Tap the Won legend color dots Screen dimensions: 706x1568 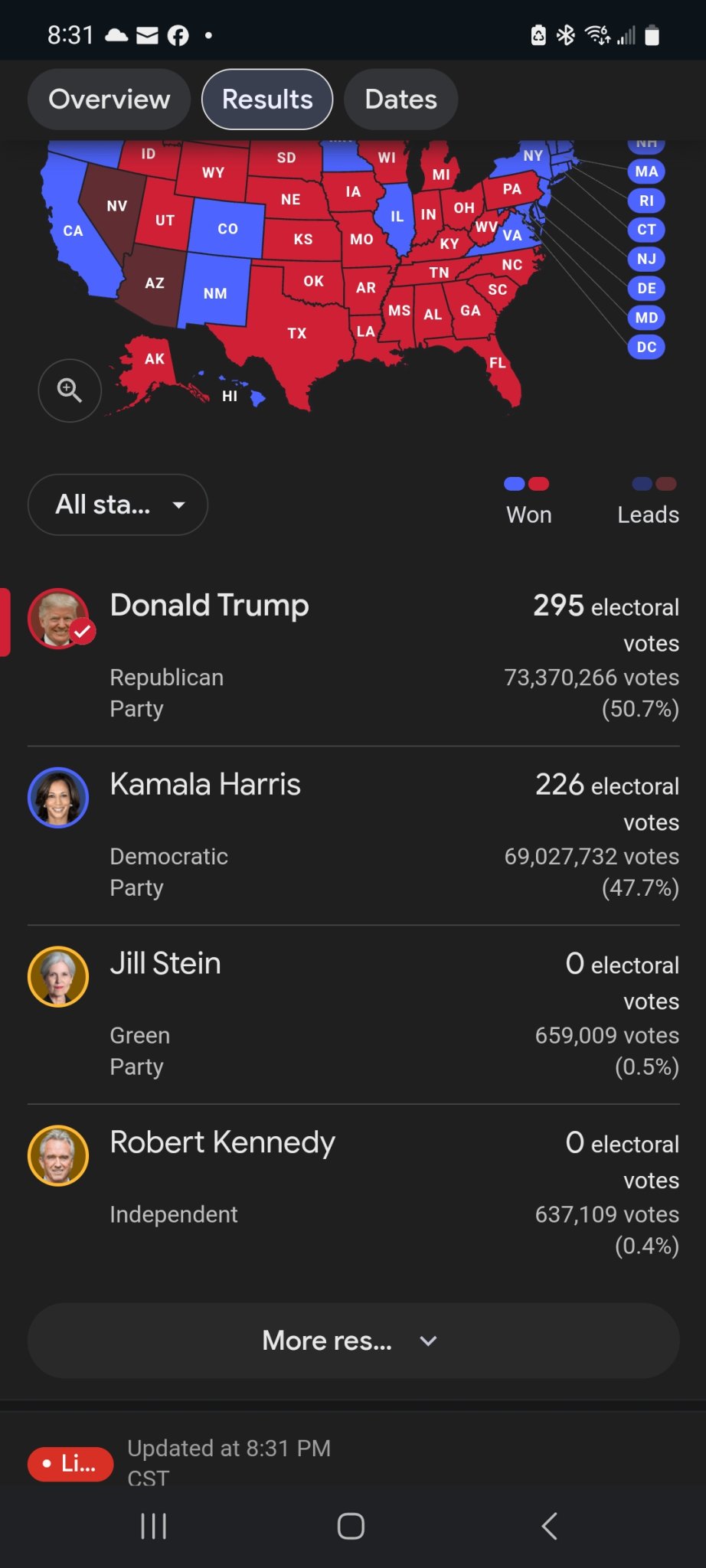click(527, 484)
